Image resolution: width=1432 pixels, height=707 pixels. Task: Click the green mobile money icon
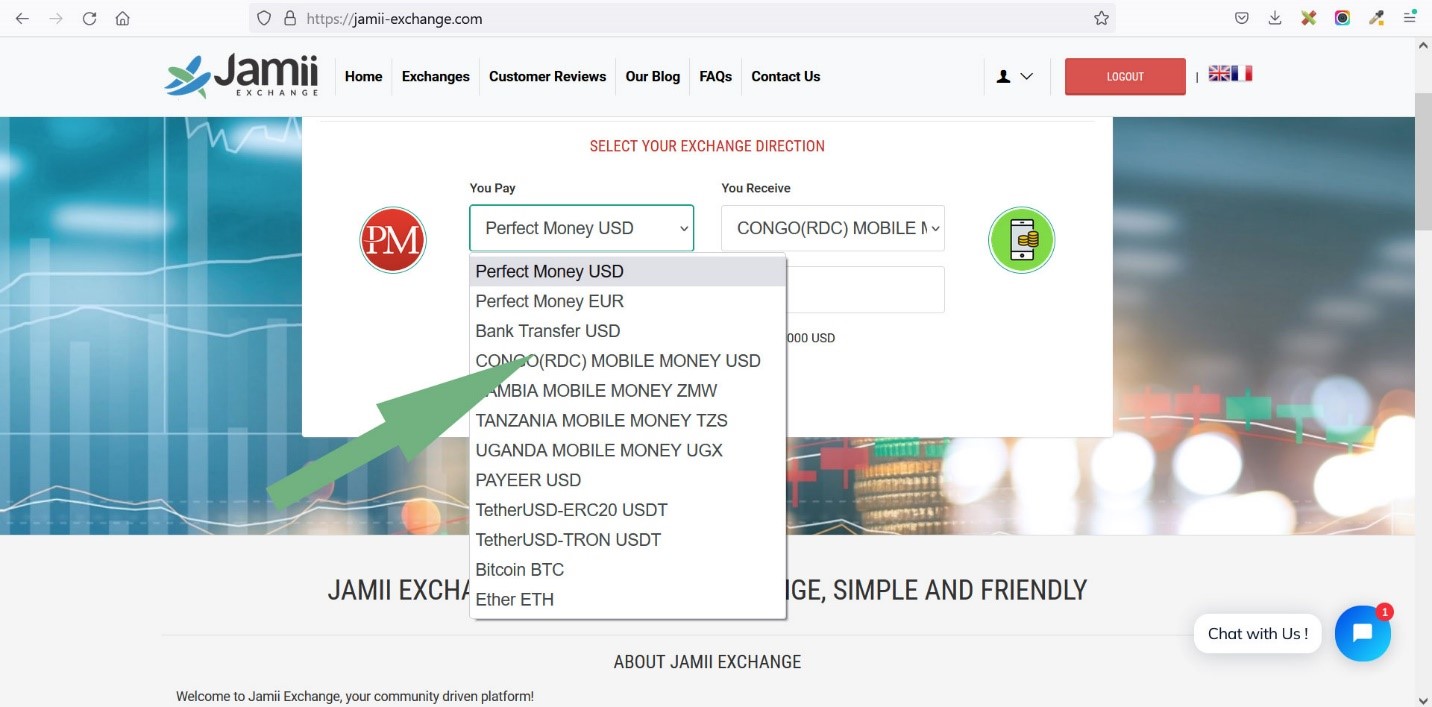click(x=1021, y=240)
